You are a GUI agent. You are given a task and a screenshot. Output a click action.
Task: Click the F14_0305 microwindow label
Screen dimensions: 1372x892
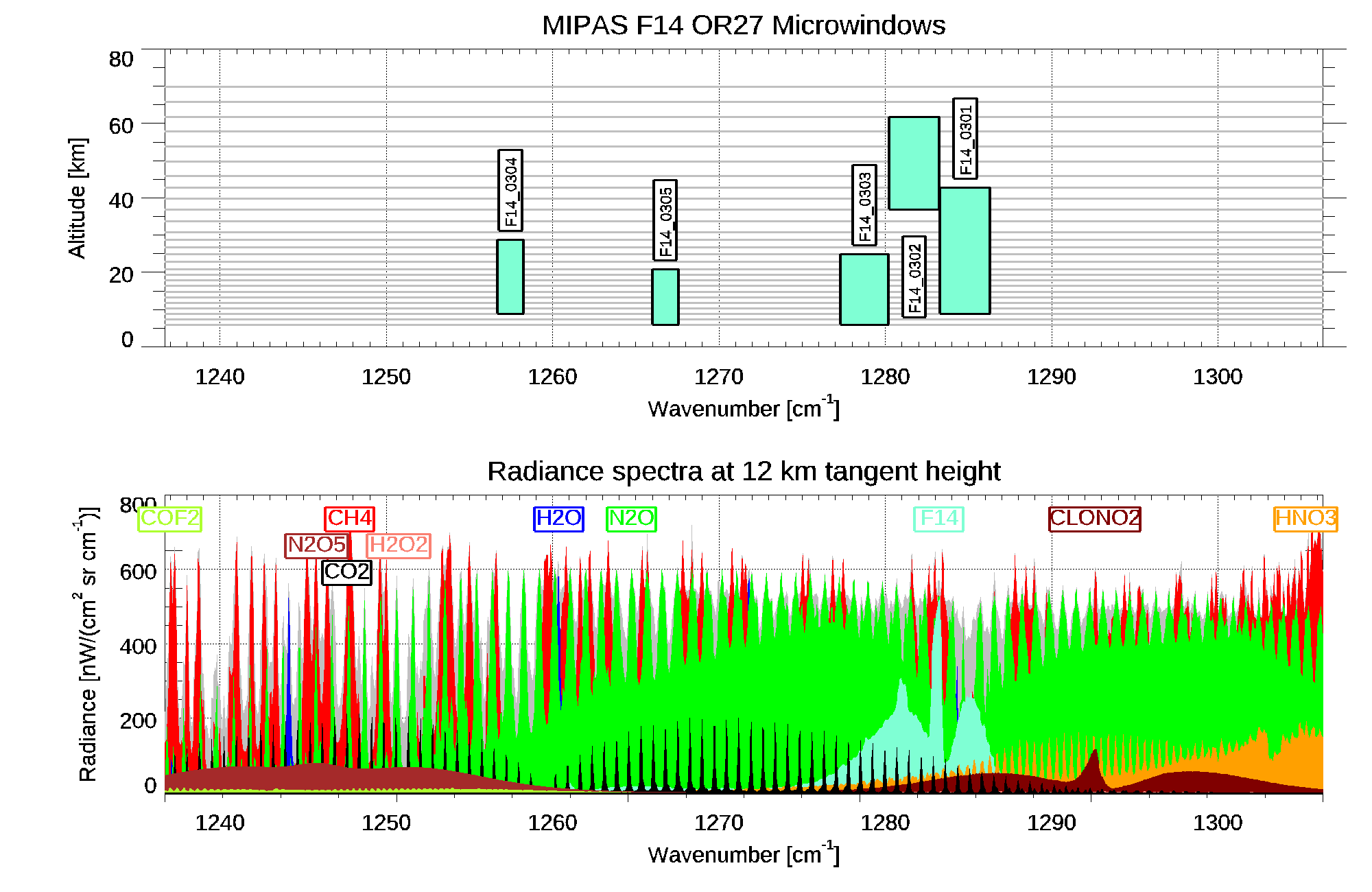(x=665, y=221)
